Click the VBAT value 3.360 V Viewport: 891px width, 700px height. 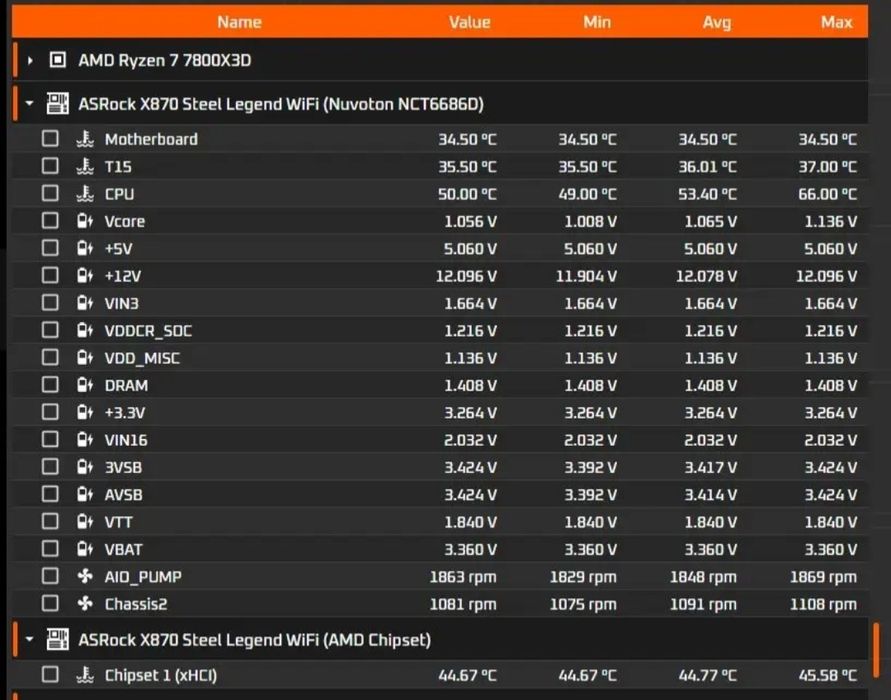471,549
